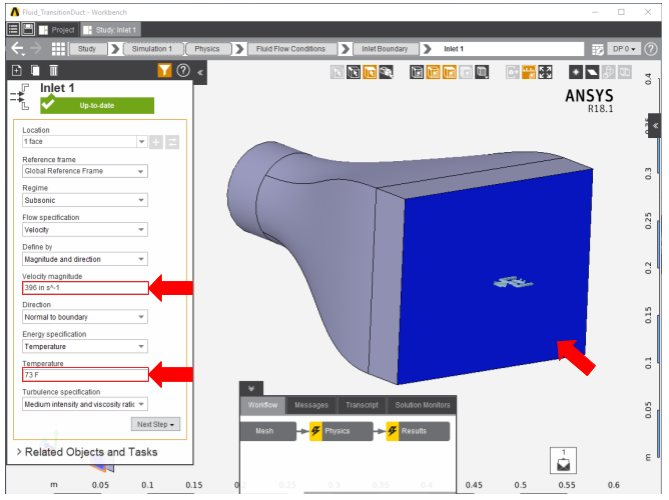Open the DP 0 dropdown
This screenshot has width=669, height=500.
(624, 49)
